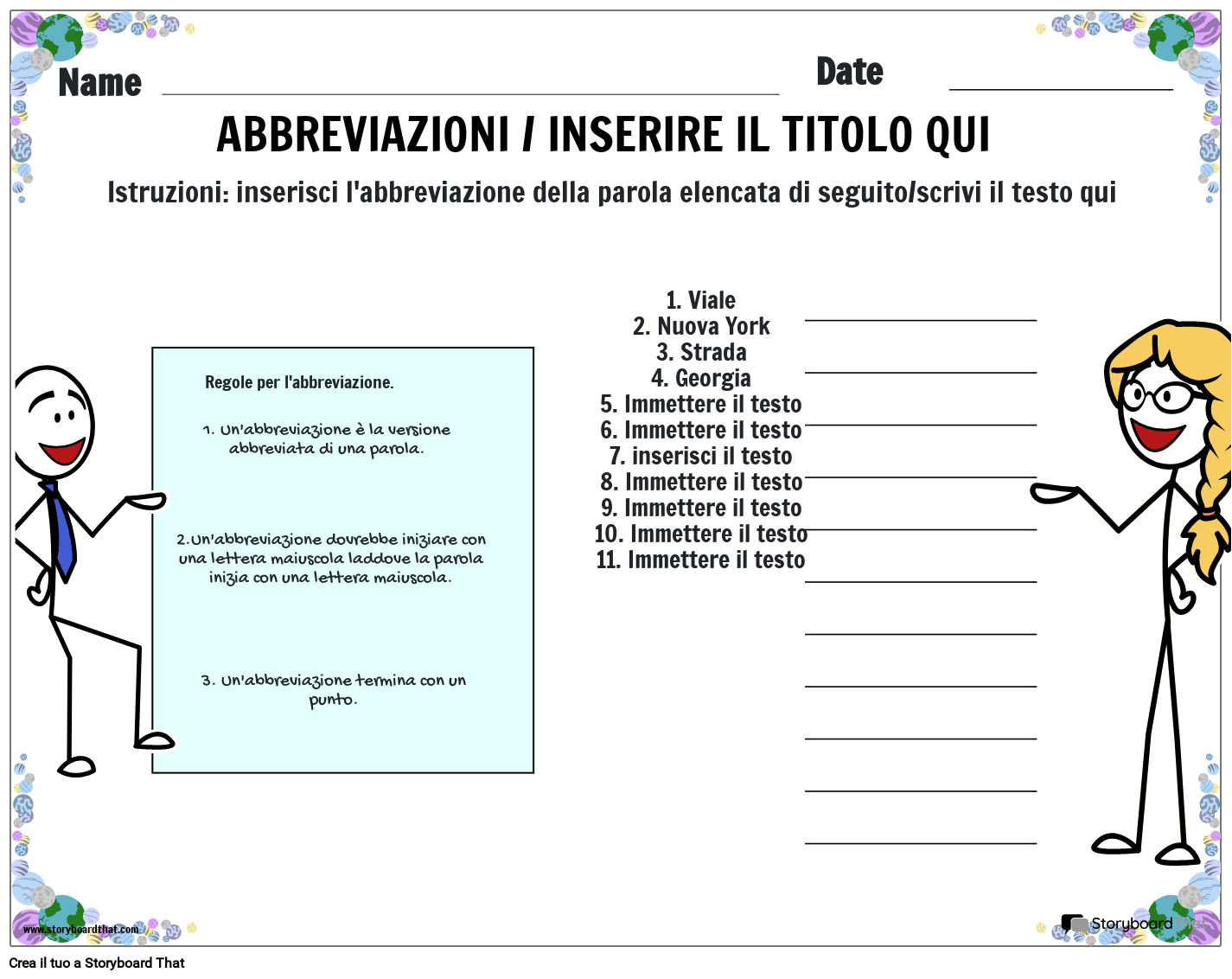Click the Storyboard That logo
Viewport: 1232px width, 979px height.
[x=1132, y=924]
